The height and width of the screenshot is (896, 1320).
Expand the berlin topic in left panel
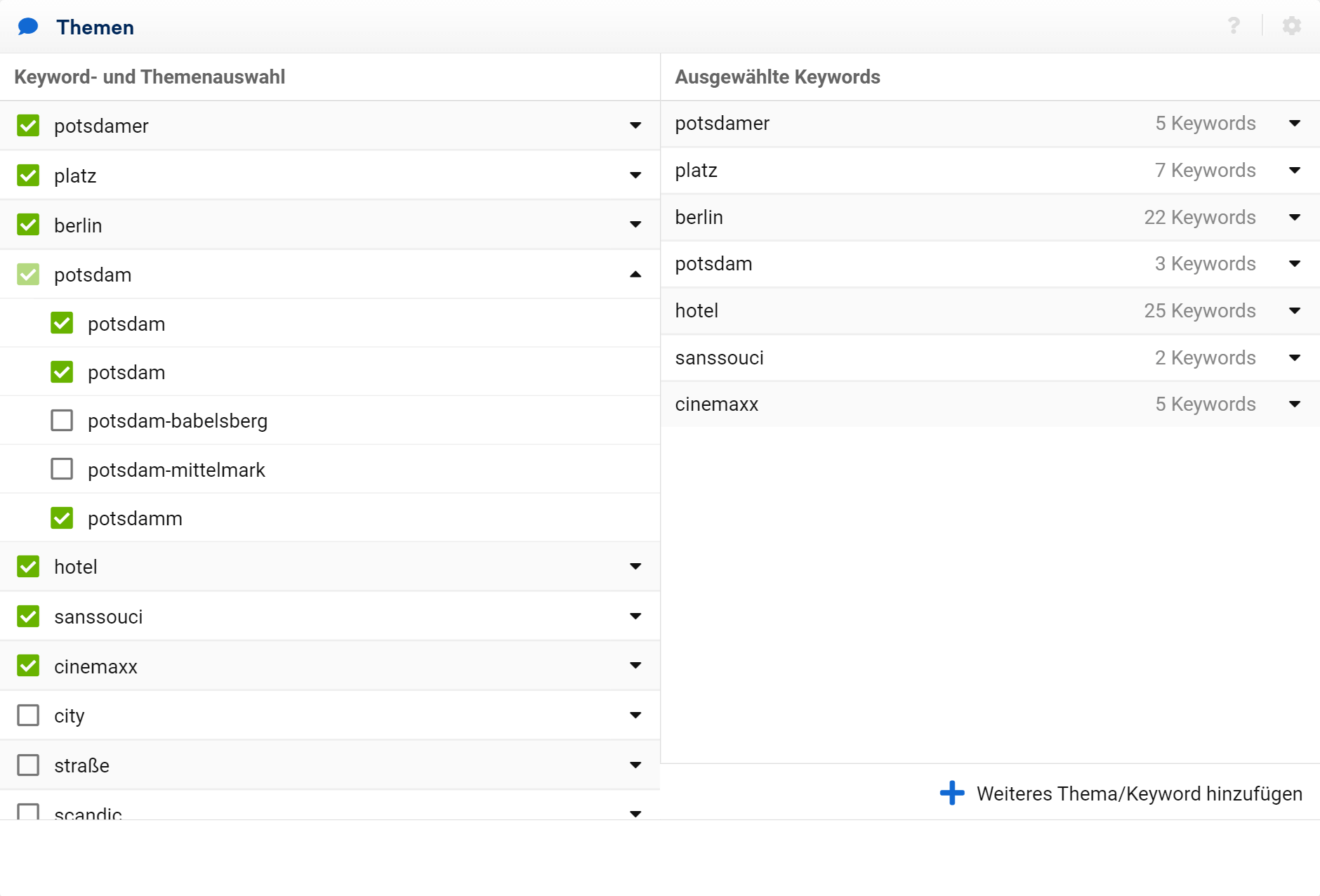coord(635,225)
